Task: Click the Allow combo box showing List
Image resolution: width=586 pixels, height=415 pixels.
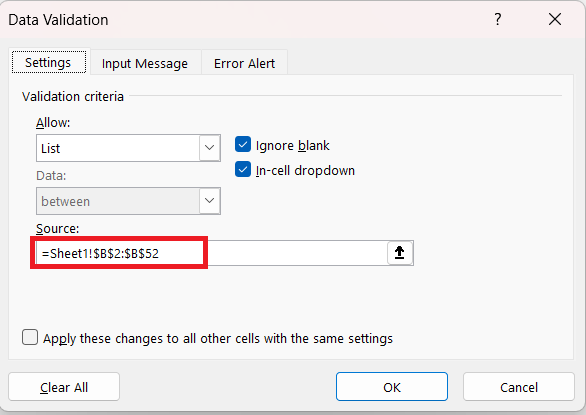Action: click(128, 148)
